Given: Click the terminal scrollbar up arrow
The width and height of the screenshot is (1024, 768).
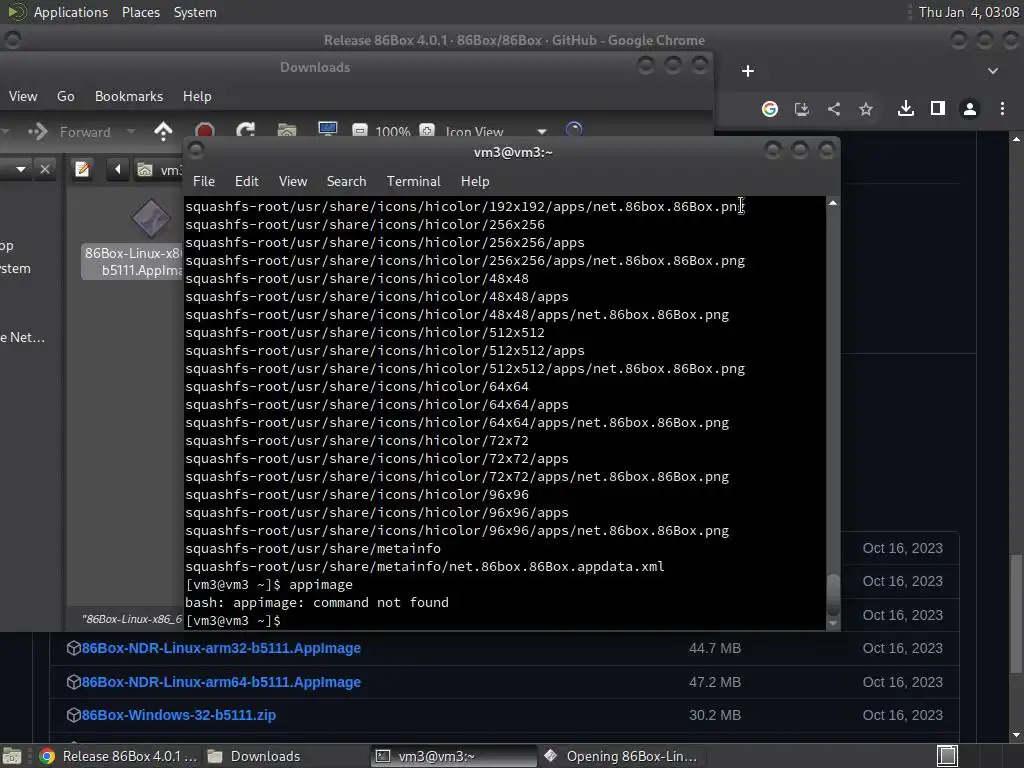Looking at the screenshot, I should click(x=833, y=204).
